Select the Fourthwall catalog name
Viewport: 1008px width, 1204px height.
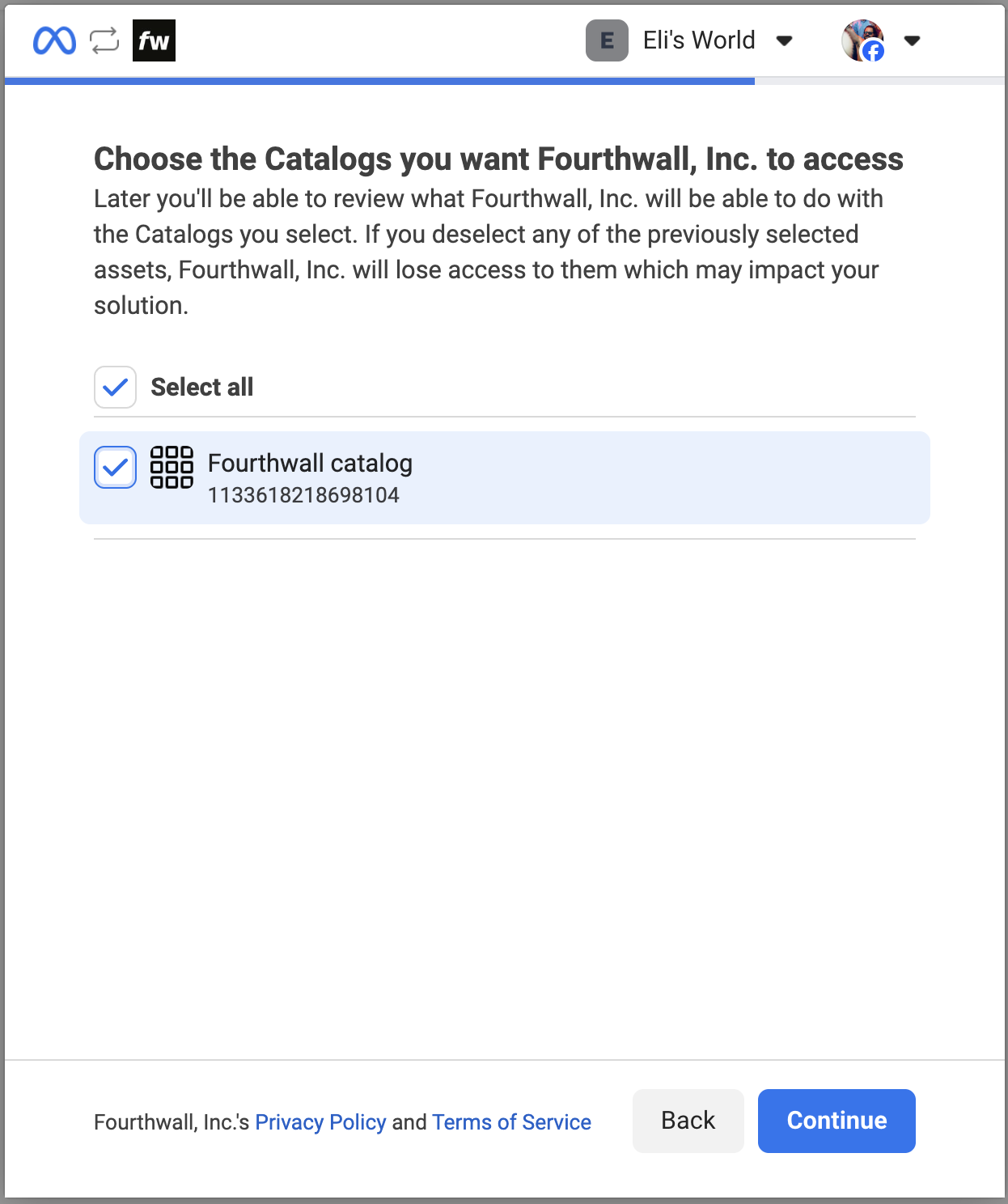[310, 463]
